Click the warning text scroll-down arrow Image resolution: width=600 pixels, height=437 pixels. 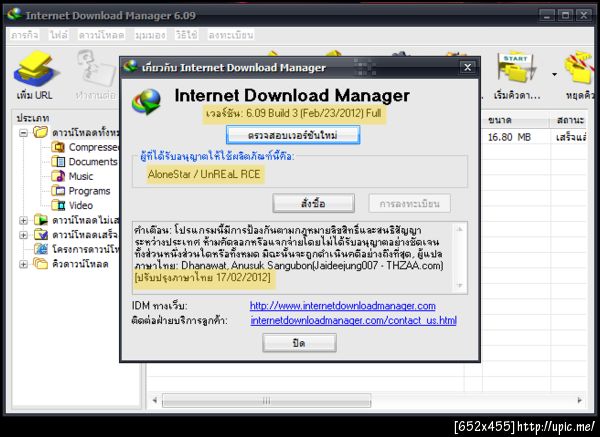point(460,285)
